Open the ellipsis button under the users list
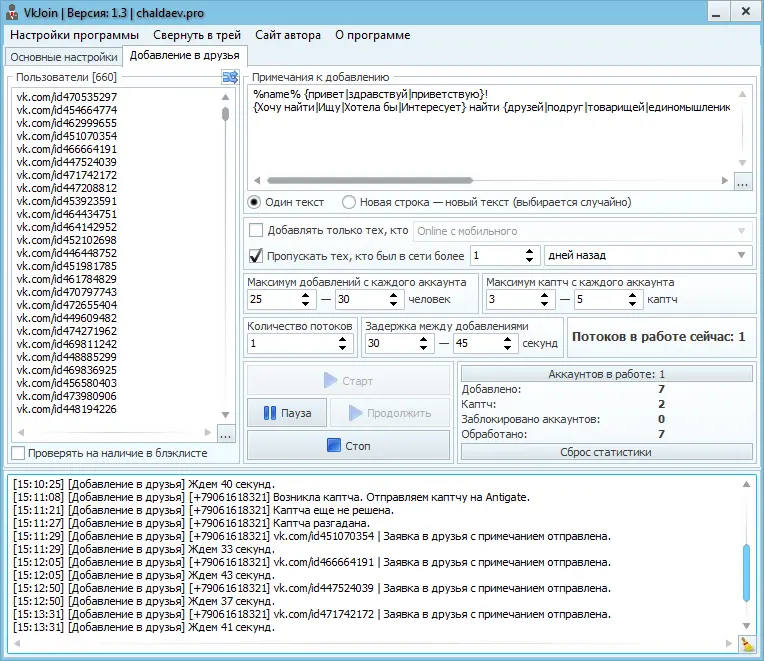This screenshot has height=661, width=764. (225, 435)
